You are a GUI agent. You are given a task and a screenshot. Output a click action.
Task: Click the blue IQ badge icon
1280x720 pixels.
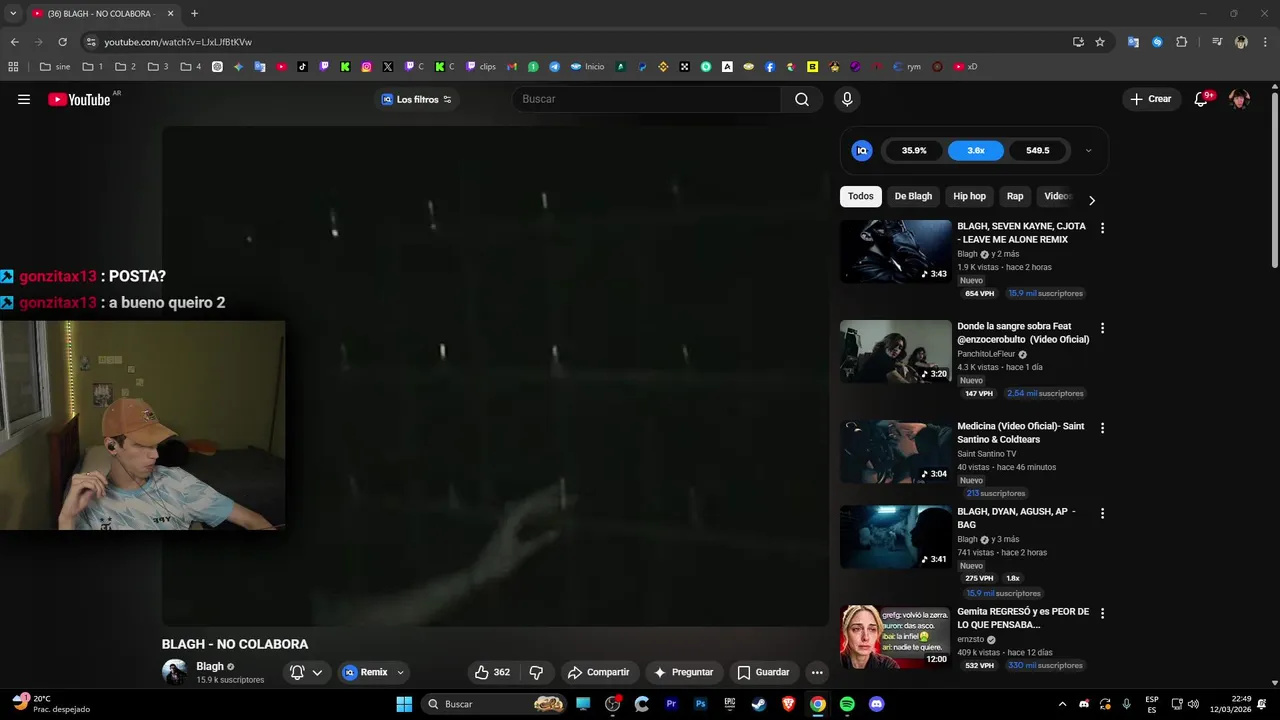click(862, 151)
